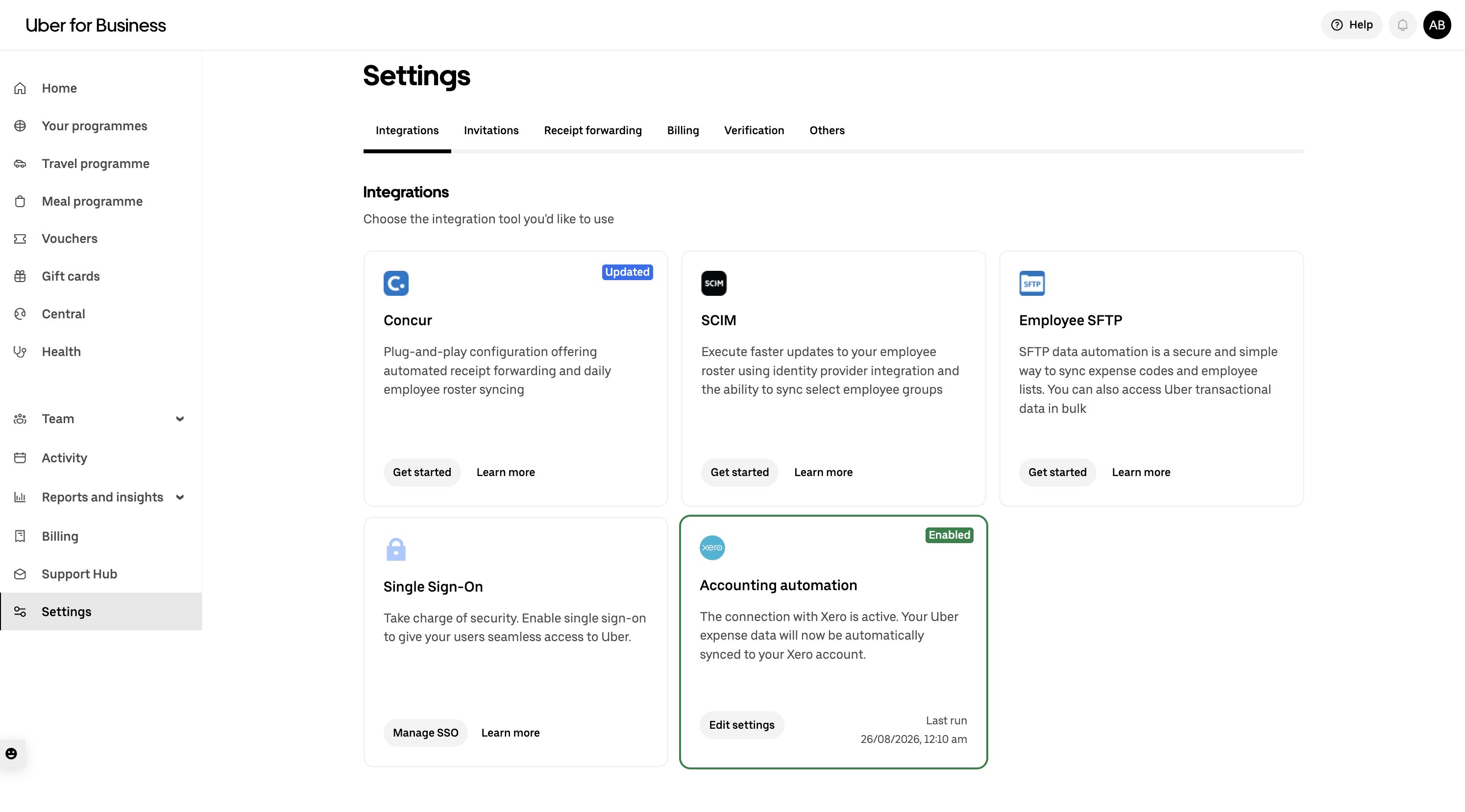Click the Support Hub envelope icon

click(20, 574)
